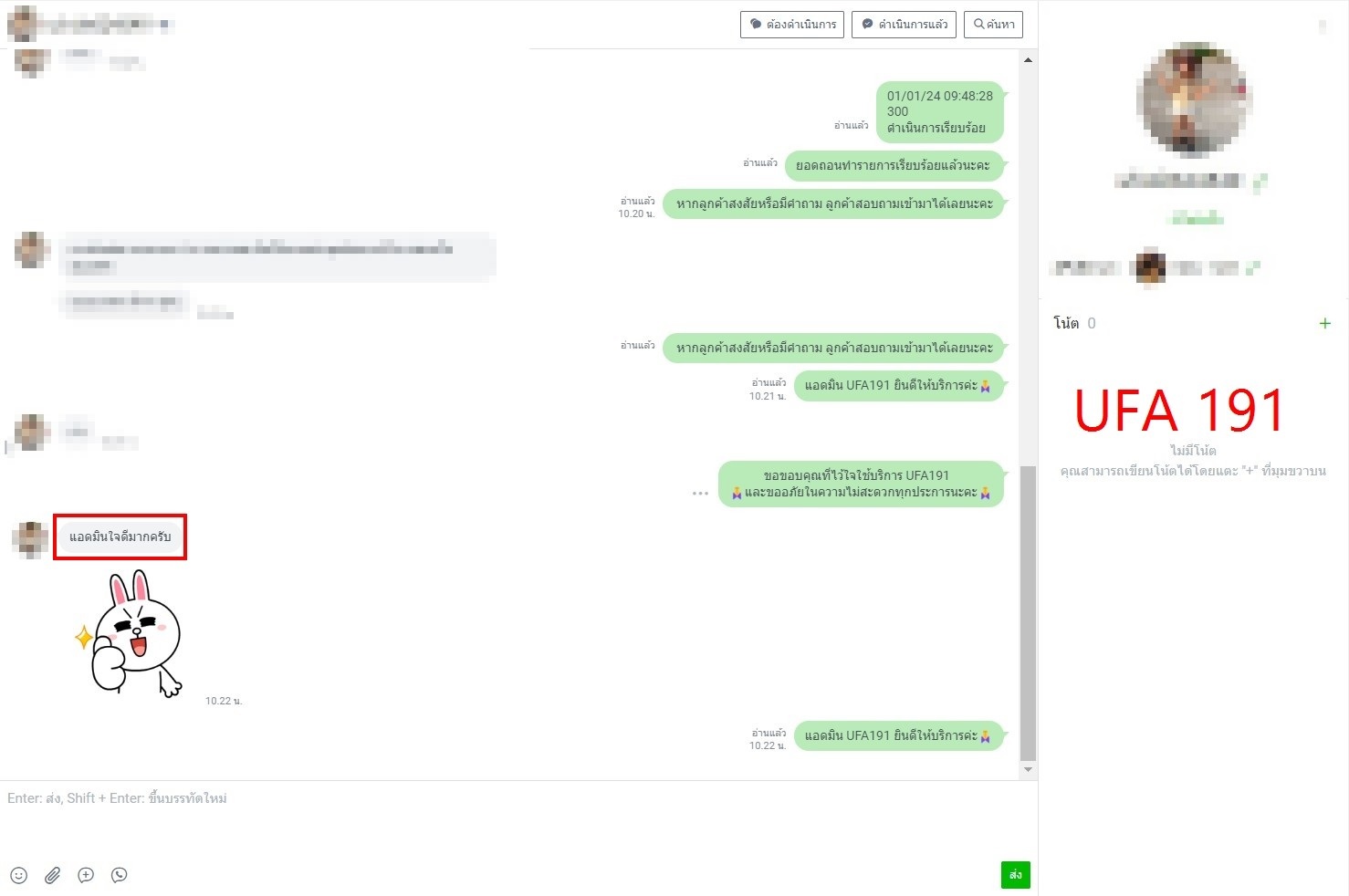Click the chat's vertical scrollbar thumb
The image size is (1349, 896).
[1028, 612]
